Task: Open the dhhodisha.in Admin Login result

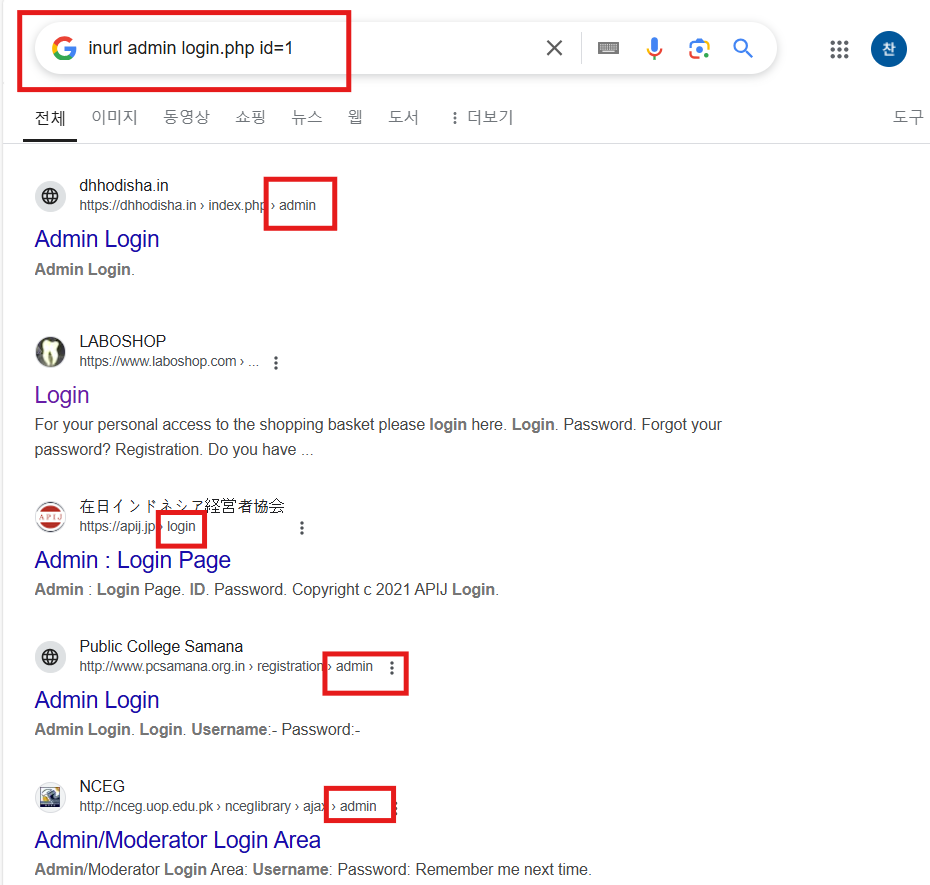Action: (97, 239)
